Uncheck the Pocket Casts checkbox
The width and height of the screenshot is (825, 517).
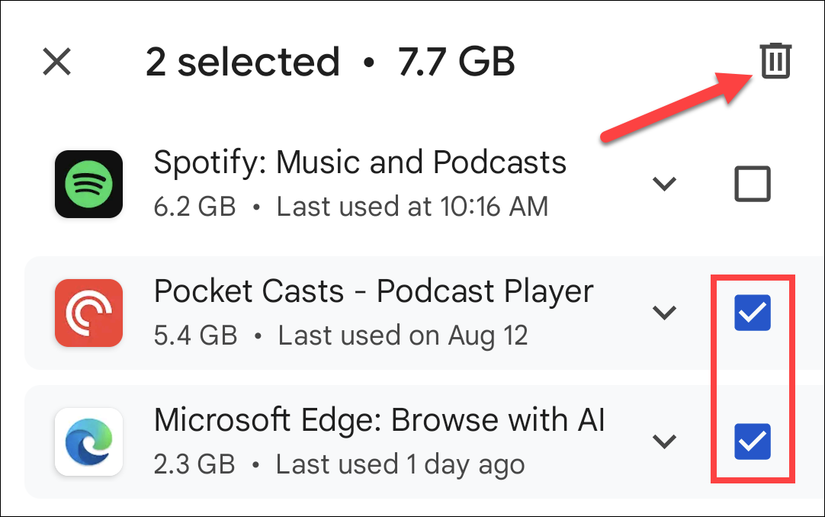tap(752, 313)
